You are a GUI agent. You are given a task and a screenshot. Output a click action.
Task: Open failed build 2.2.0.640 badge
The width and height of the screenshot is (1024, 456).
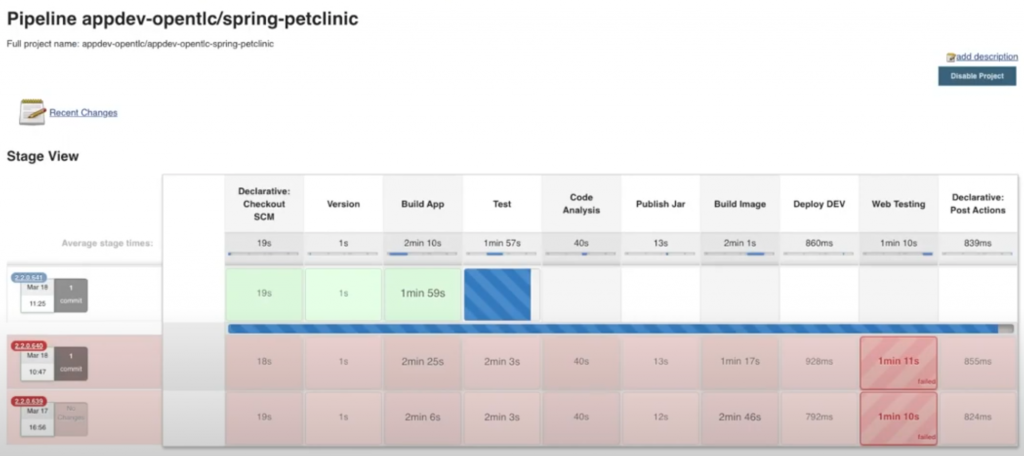point(29,345)
